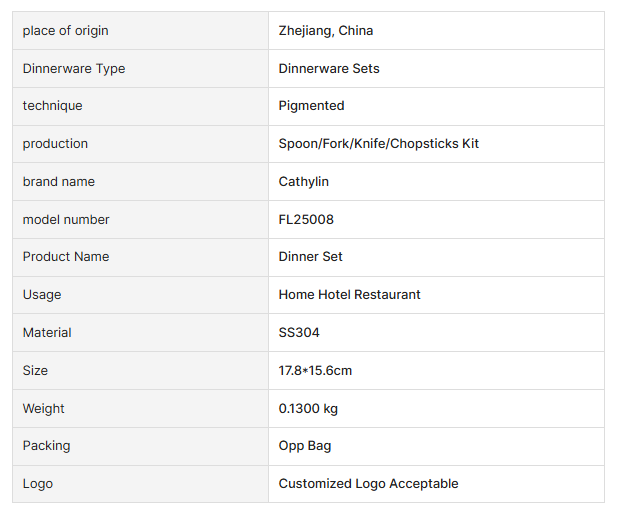Select the '0.1300 kg' weight value
The image size is (620, 514).
click(308, 409)
